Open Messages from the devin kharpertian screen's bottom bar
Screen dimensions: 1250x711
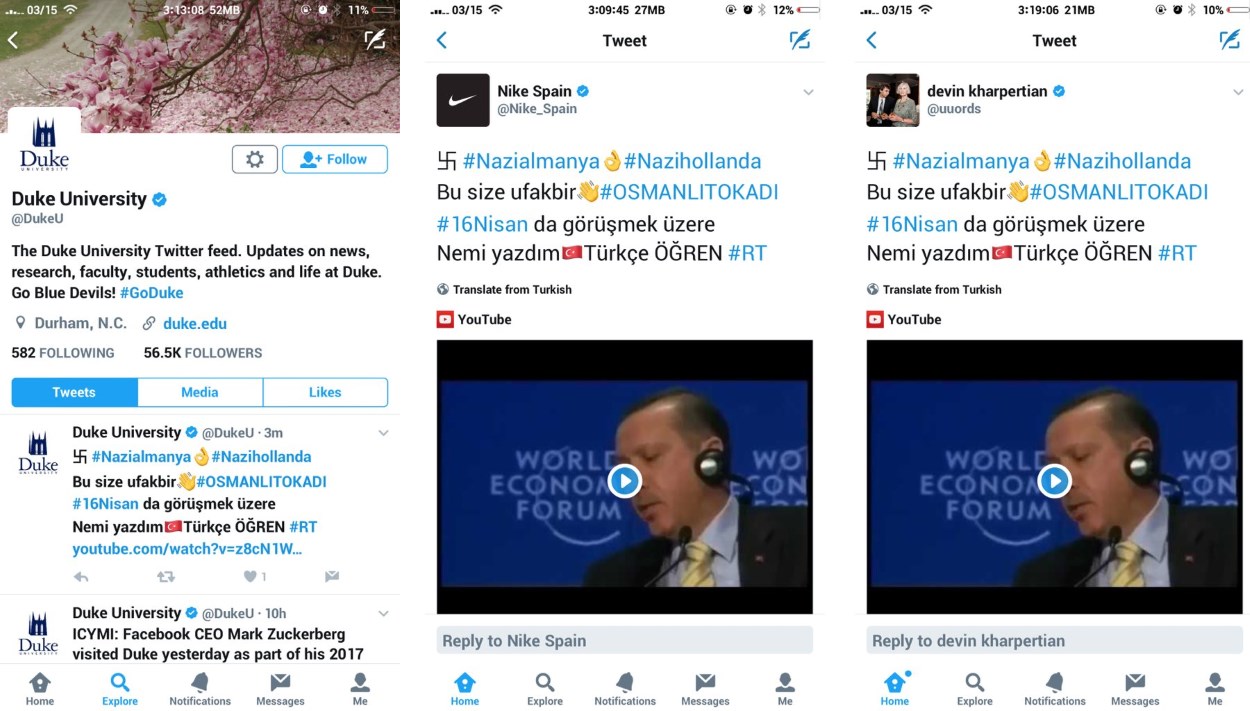(1135, 689)
